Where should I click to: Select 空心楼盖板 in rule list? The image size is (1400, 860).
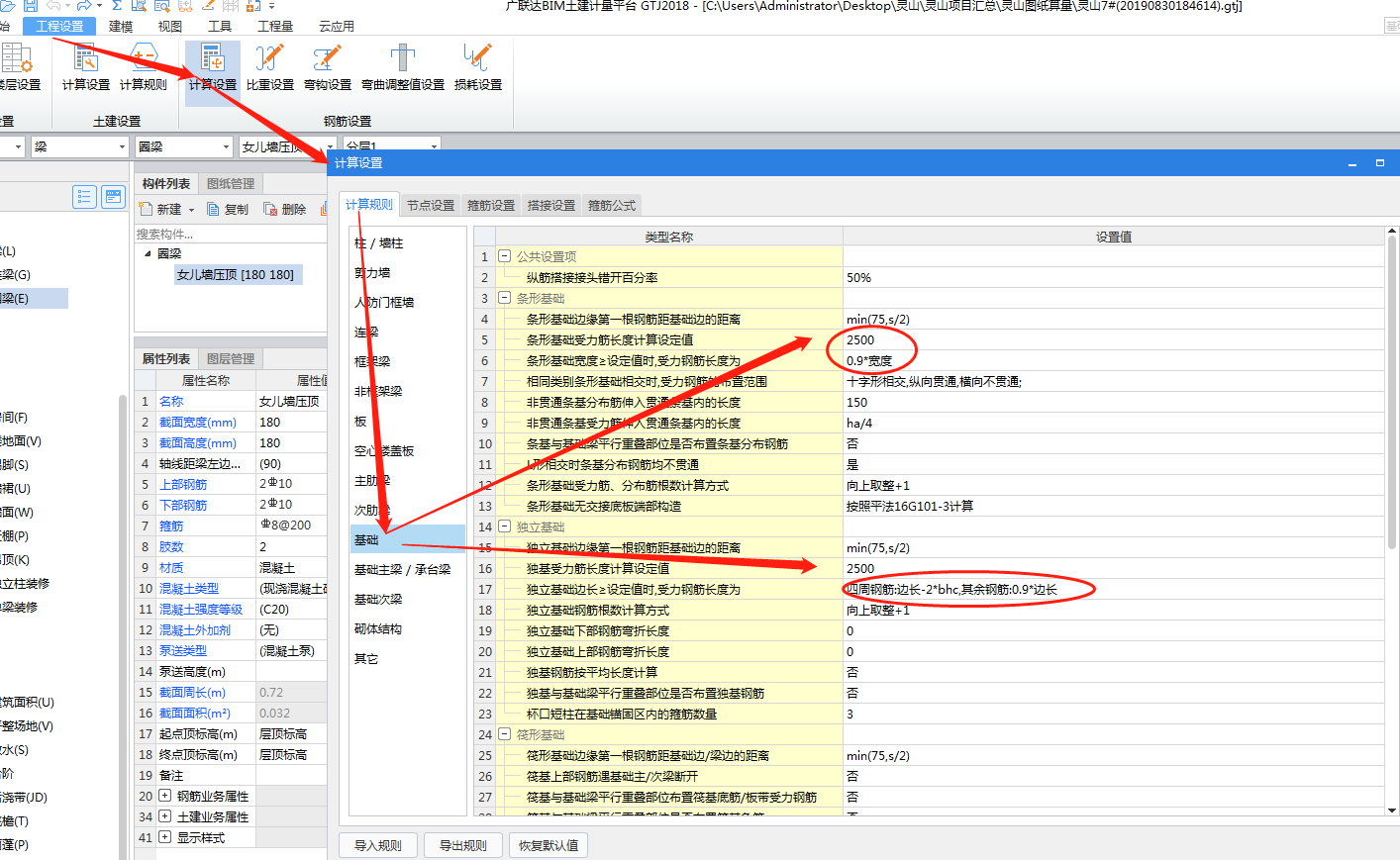coord(384,450)
